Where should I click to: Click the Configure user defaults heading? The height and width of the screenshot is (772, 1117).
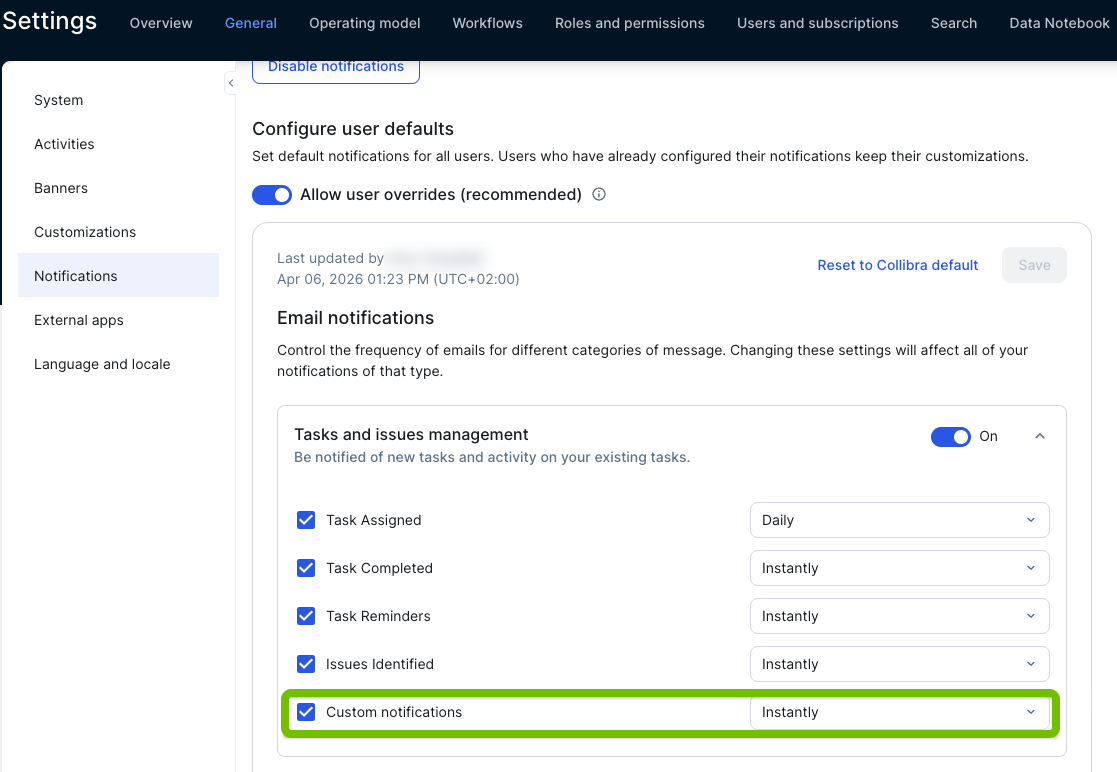tap(353, 129)
